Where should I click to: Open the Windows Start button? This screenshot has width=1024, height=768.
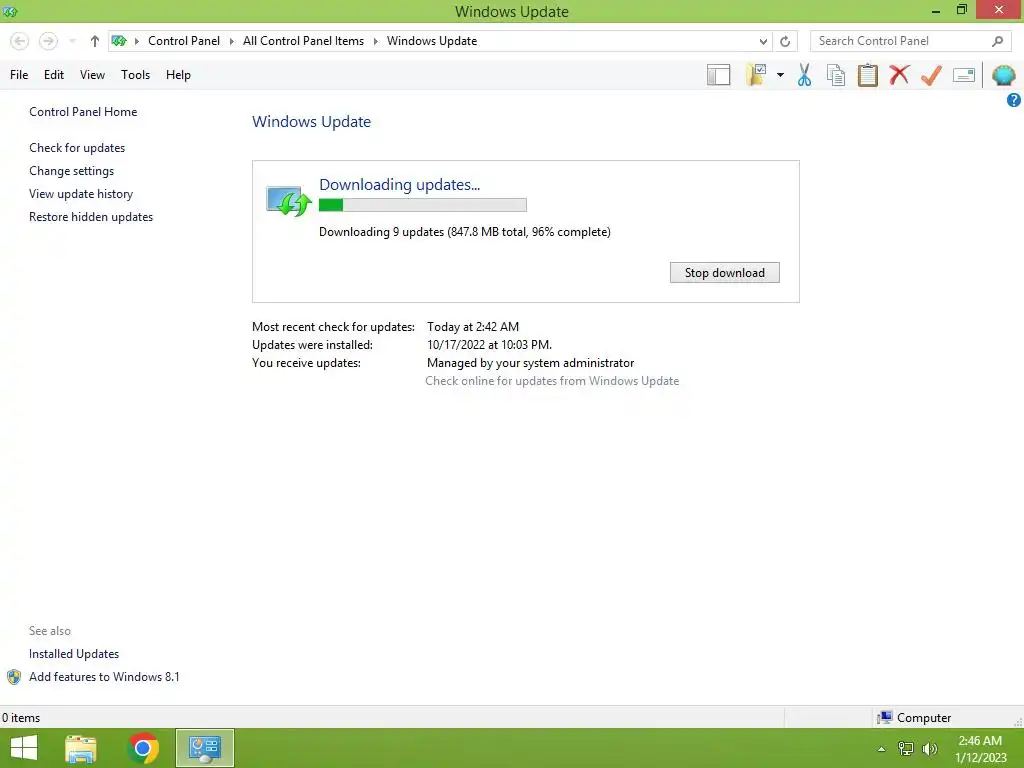[x=24, y=748]
